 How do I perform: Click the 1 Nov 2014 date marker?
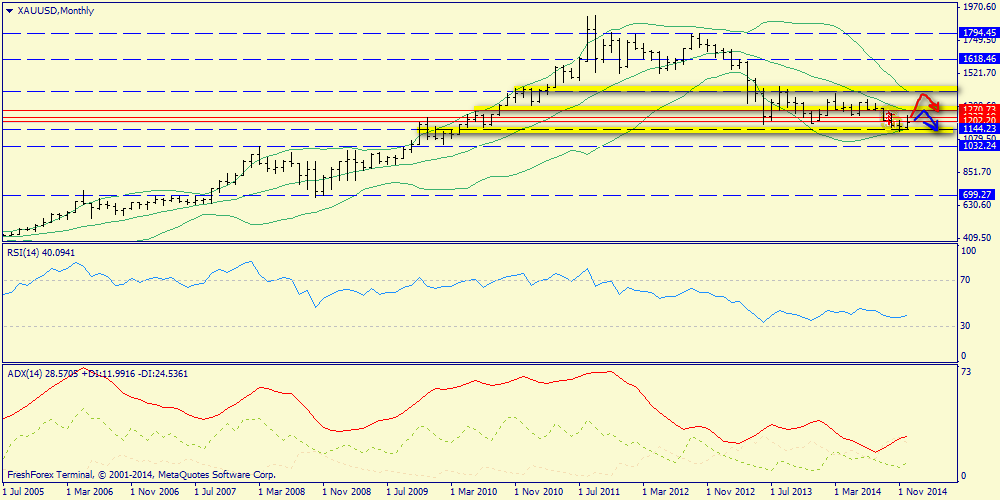coord(922,492)
